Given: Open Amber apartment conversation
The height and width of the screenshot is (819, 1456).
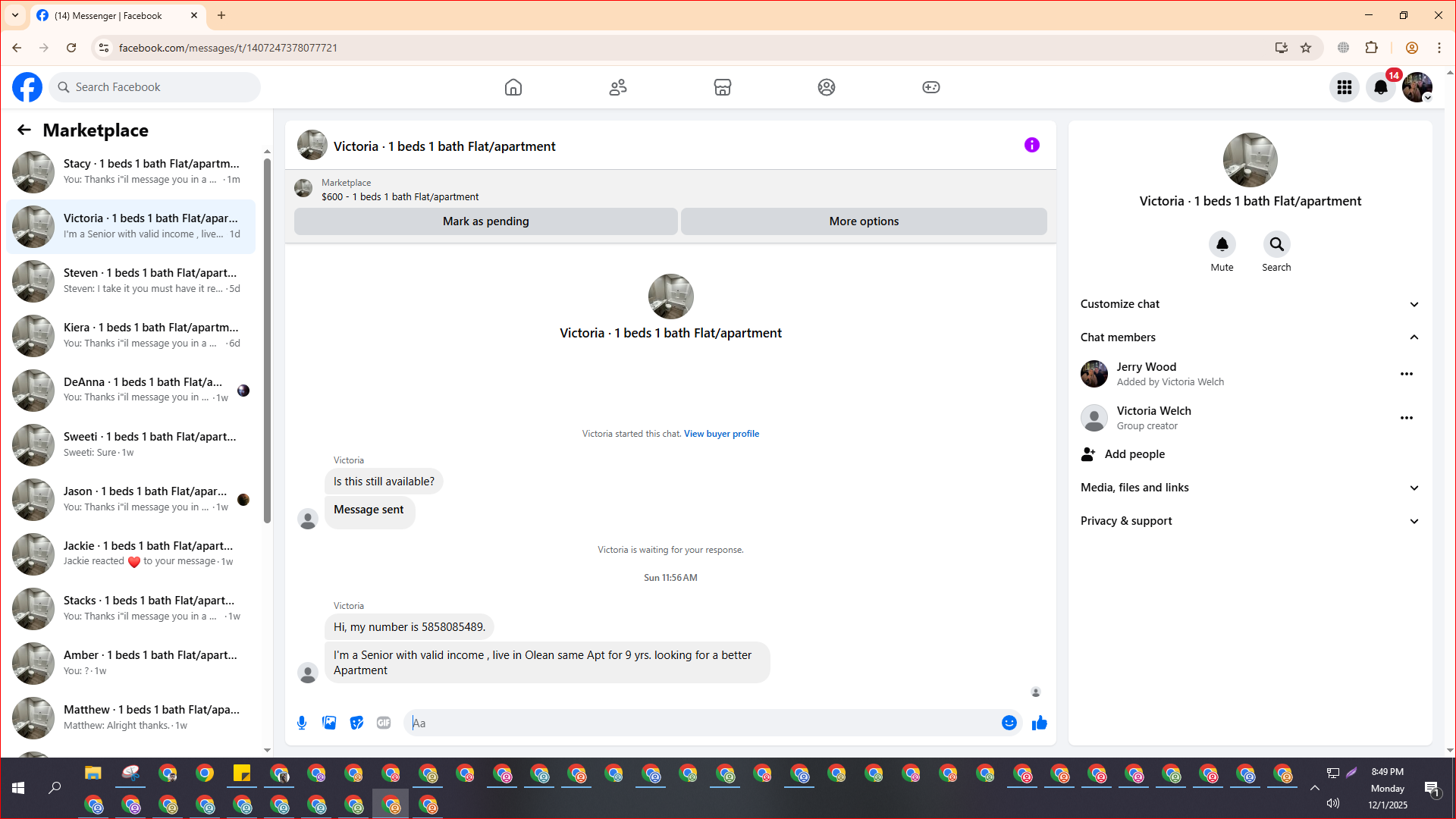Looking at the screenshot, I should (130, 663).
